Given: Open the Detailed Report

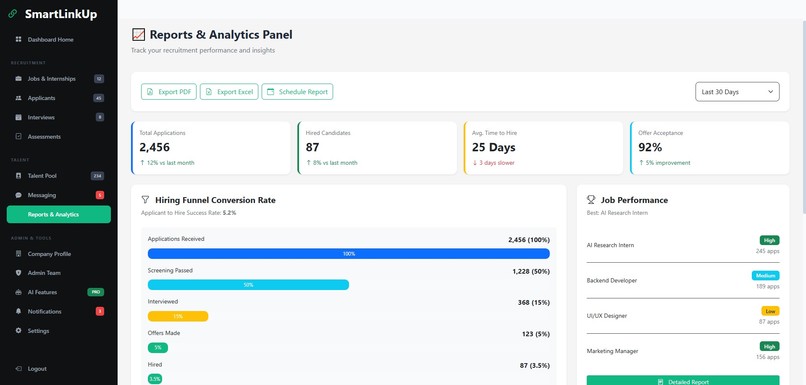Looking at the screenshot, I should pyautogui.click(x=683, y=380).
